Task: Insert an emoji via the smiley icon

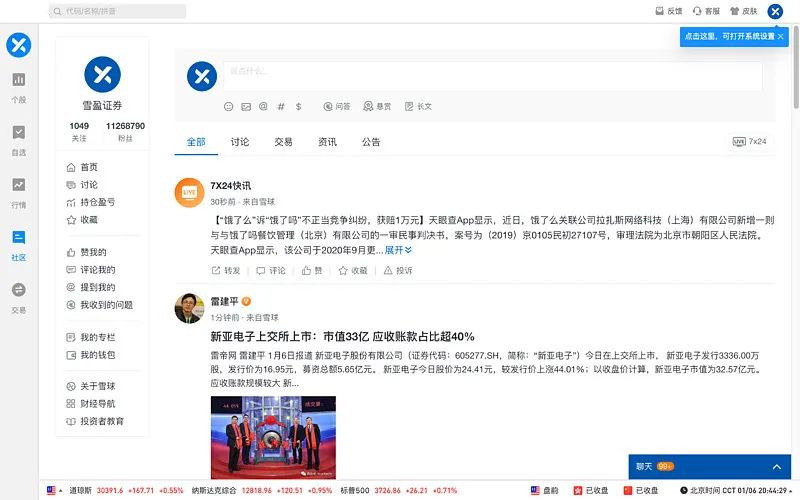Action: coord(229,106)
